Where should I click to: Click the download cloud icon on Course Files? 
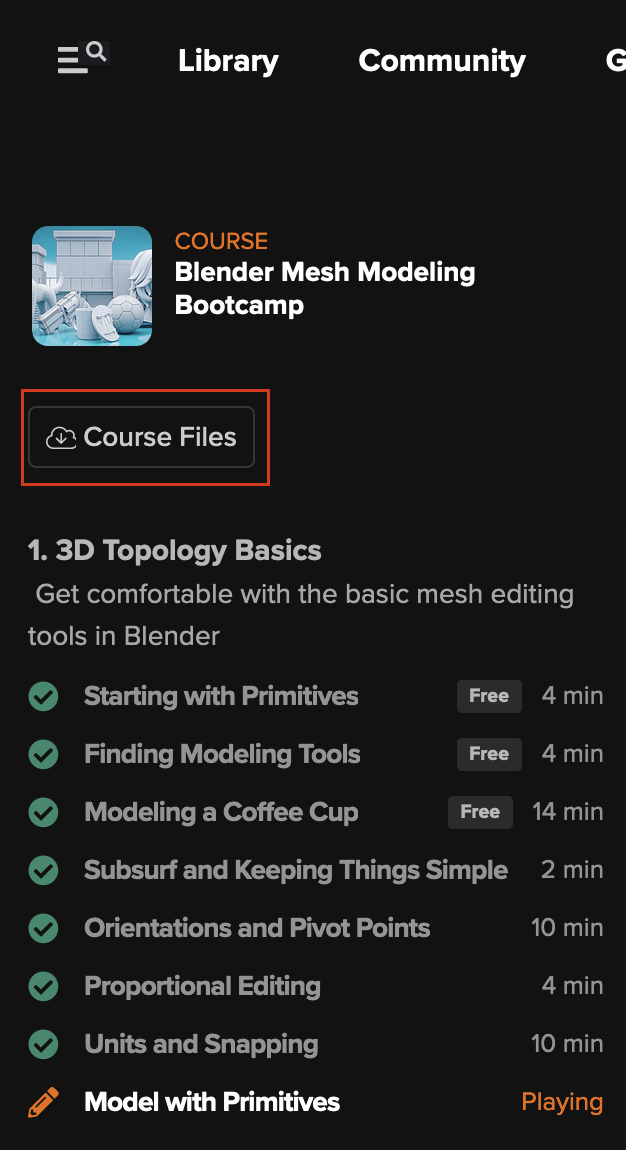62,437
